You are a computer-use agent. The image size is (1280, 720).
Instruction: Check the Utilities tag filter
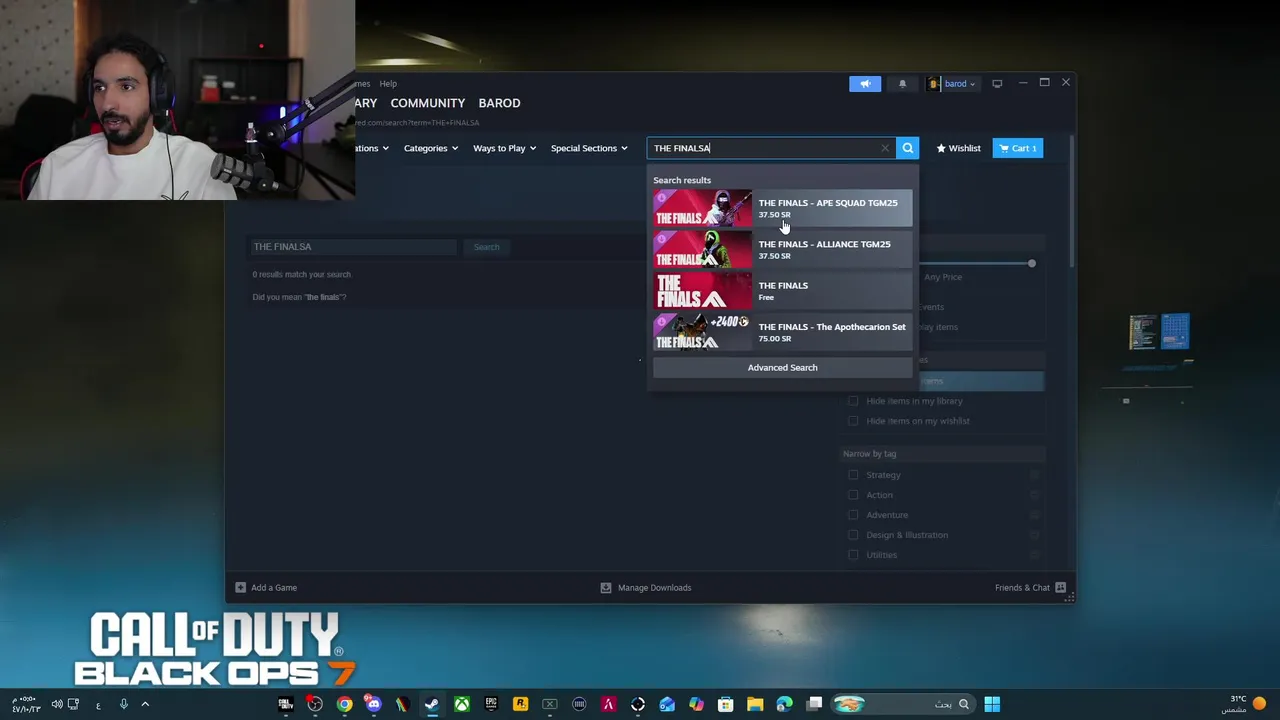[853, 555]
